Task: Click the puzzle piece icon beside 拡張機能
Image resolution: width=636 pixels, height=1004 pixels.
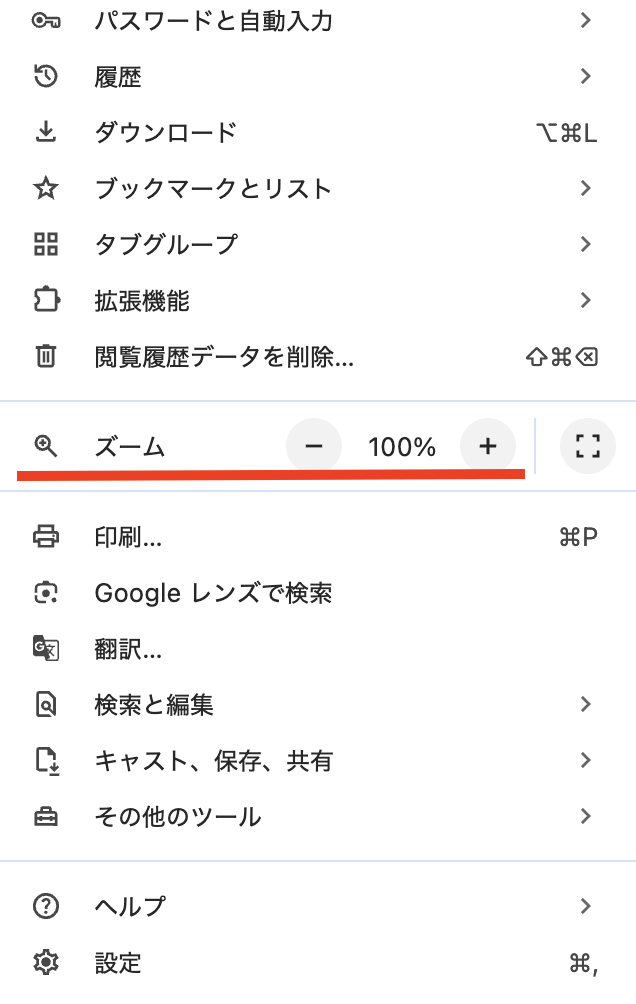Action: point(46,300)
